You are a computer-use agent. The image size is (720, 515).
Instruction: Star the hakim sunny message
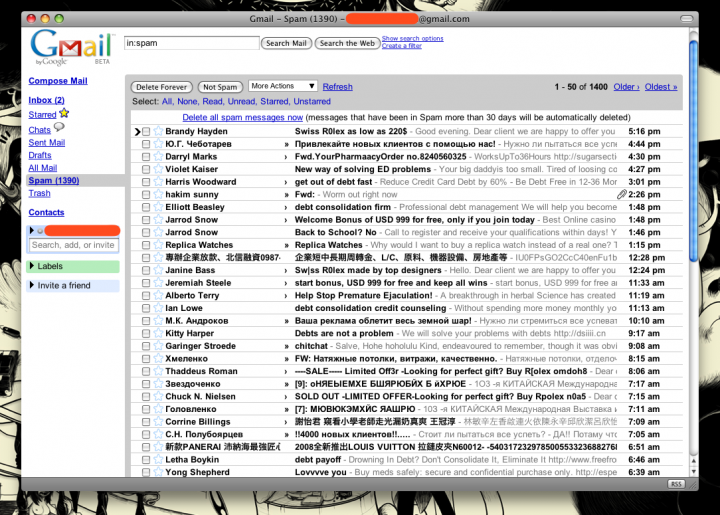[158, 194]
